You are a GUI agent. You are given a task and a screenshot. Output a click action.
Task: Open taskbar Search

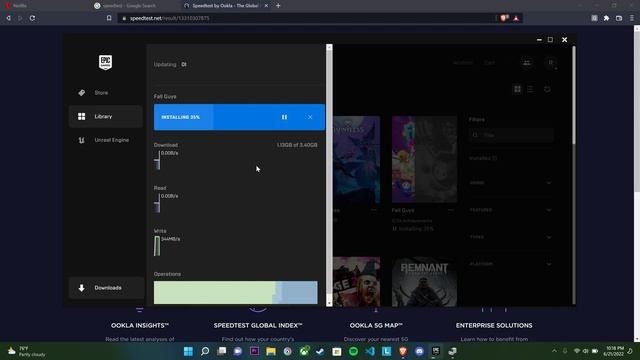pos(205,351)
